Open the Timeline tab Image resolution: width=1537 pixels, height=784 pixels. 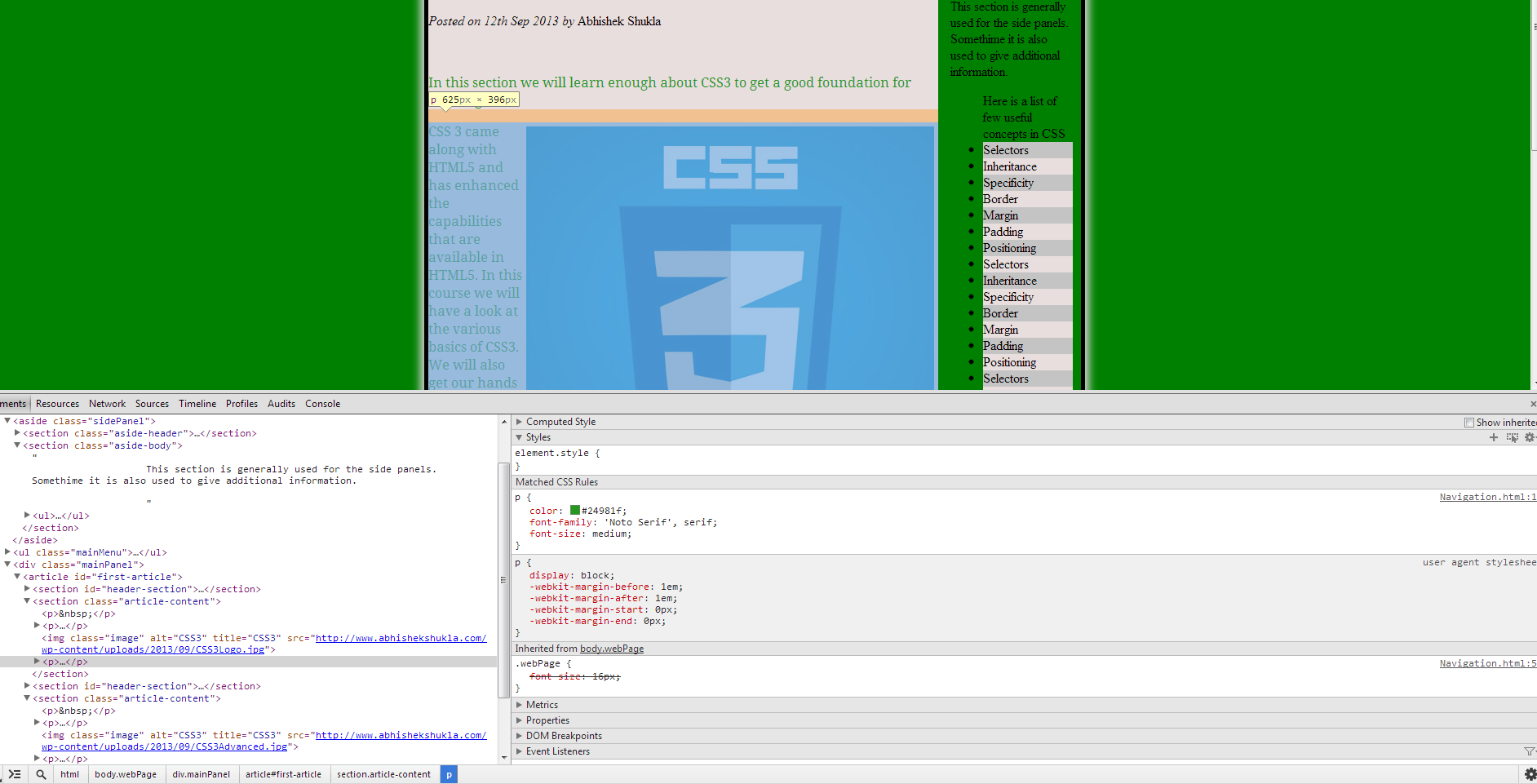(197, 404)
